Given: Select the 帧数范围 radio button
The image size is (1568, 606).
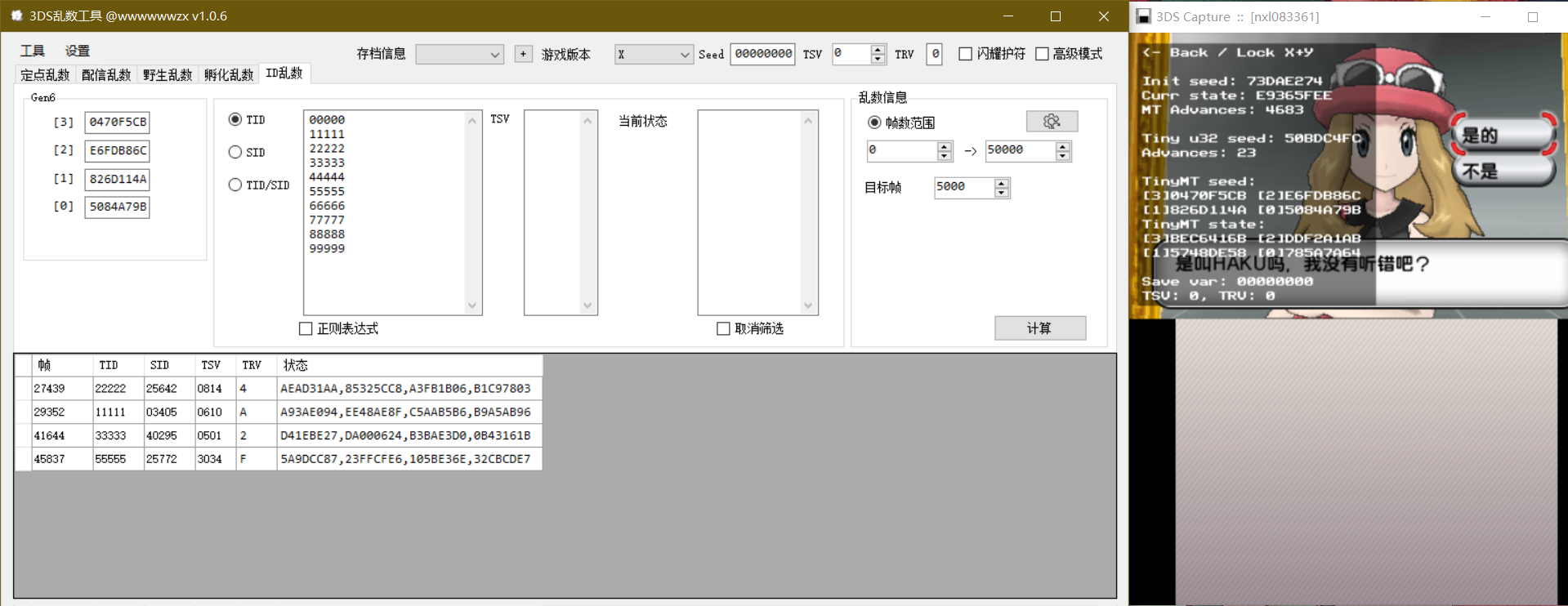Looking at the screenshot, I should point(874,123).
